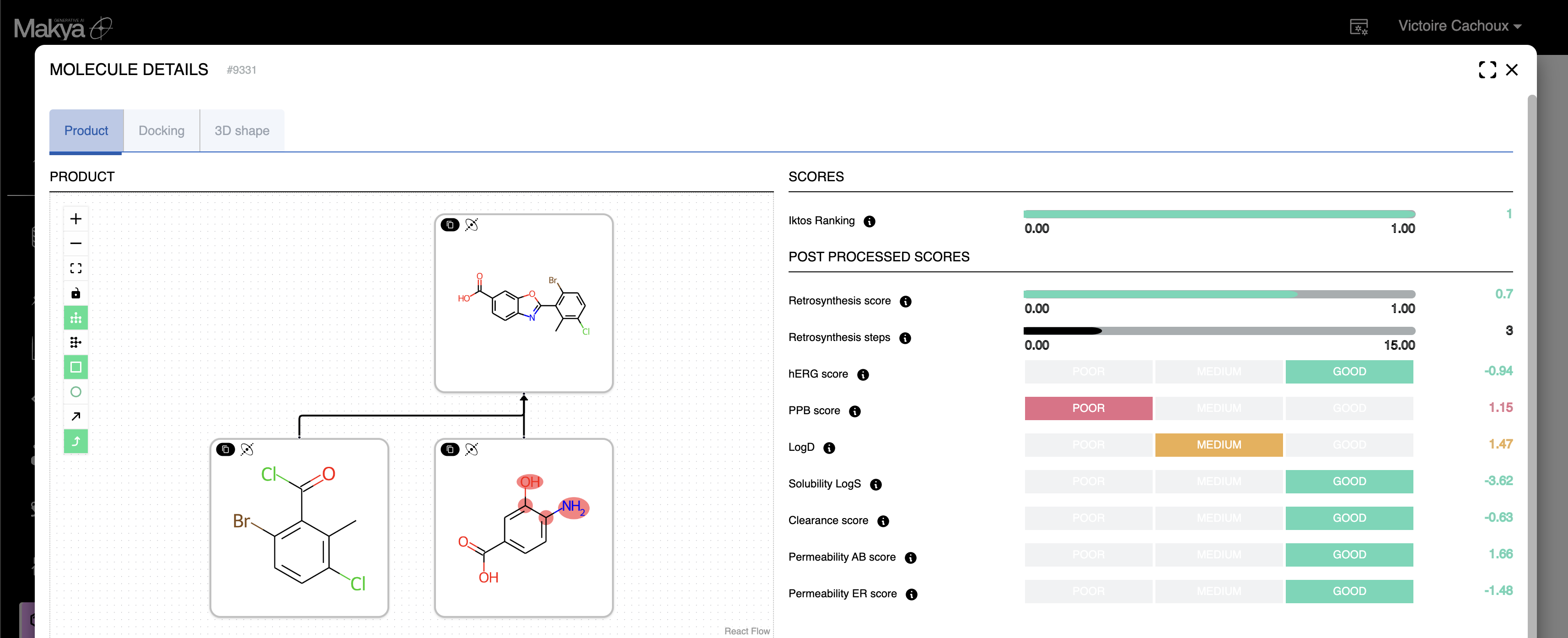Switch to the Docking tab
The image size is (1568, 638).
pyautogui.click(x=161, y=130)
